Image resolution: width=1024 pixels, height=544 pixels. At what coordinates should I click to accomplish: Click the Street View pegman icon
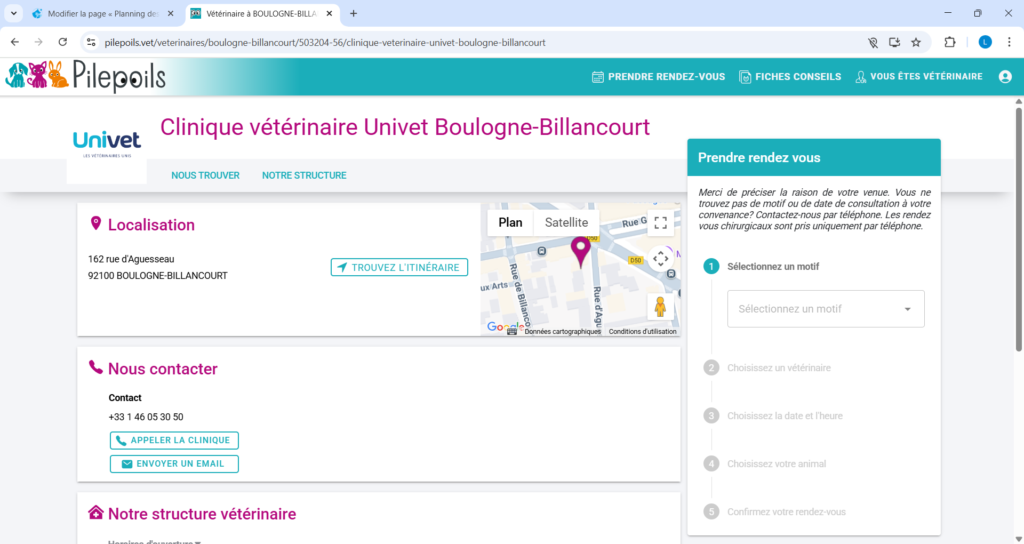point(660,306)
